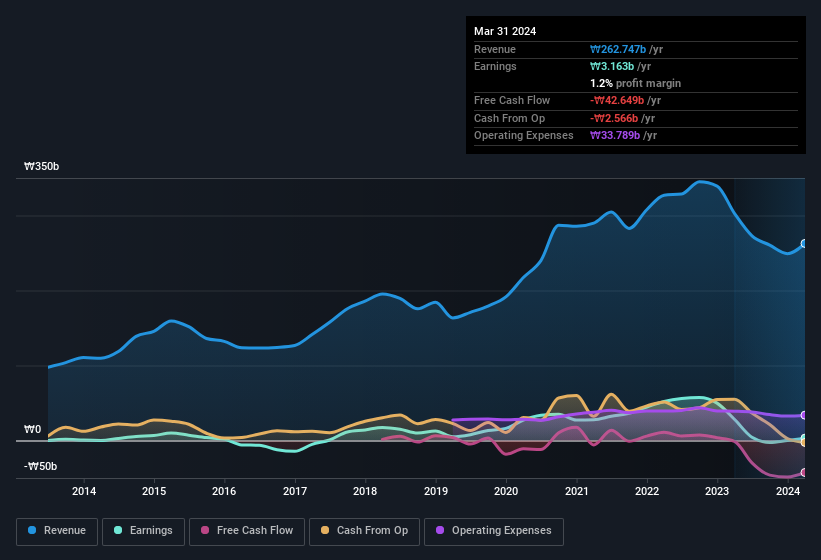The height and width of the screenshot is (560, 821).
Task: Click the 2024 label on the x-axis
Action: coord(788,491)
